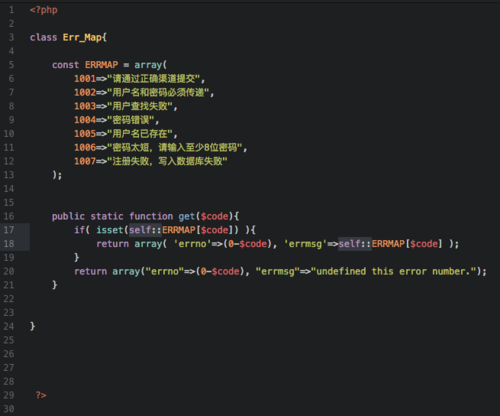This screenshot has height=416, width=500.
Task: Click error code 1001 key
Action: pos(85,79)
